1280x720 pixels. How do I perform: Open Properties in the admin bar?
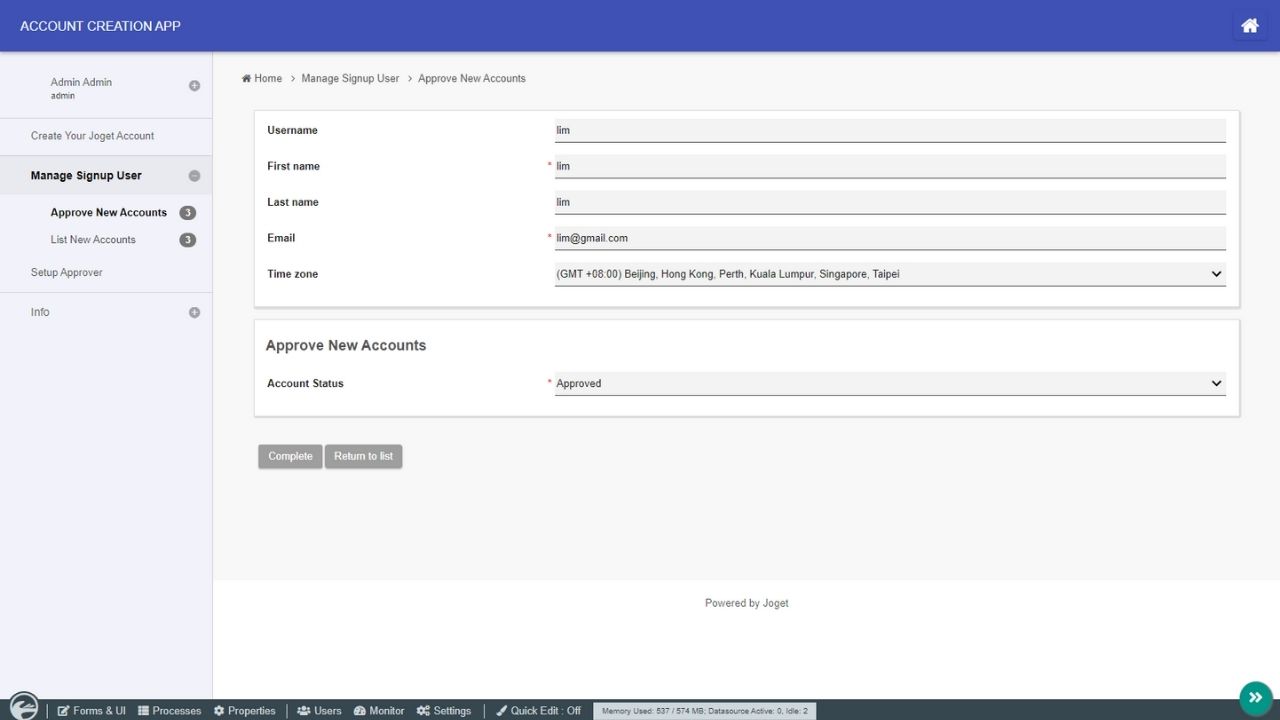pos(244,711)
